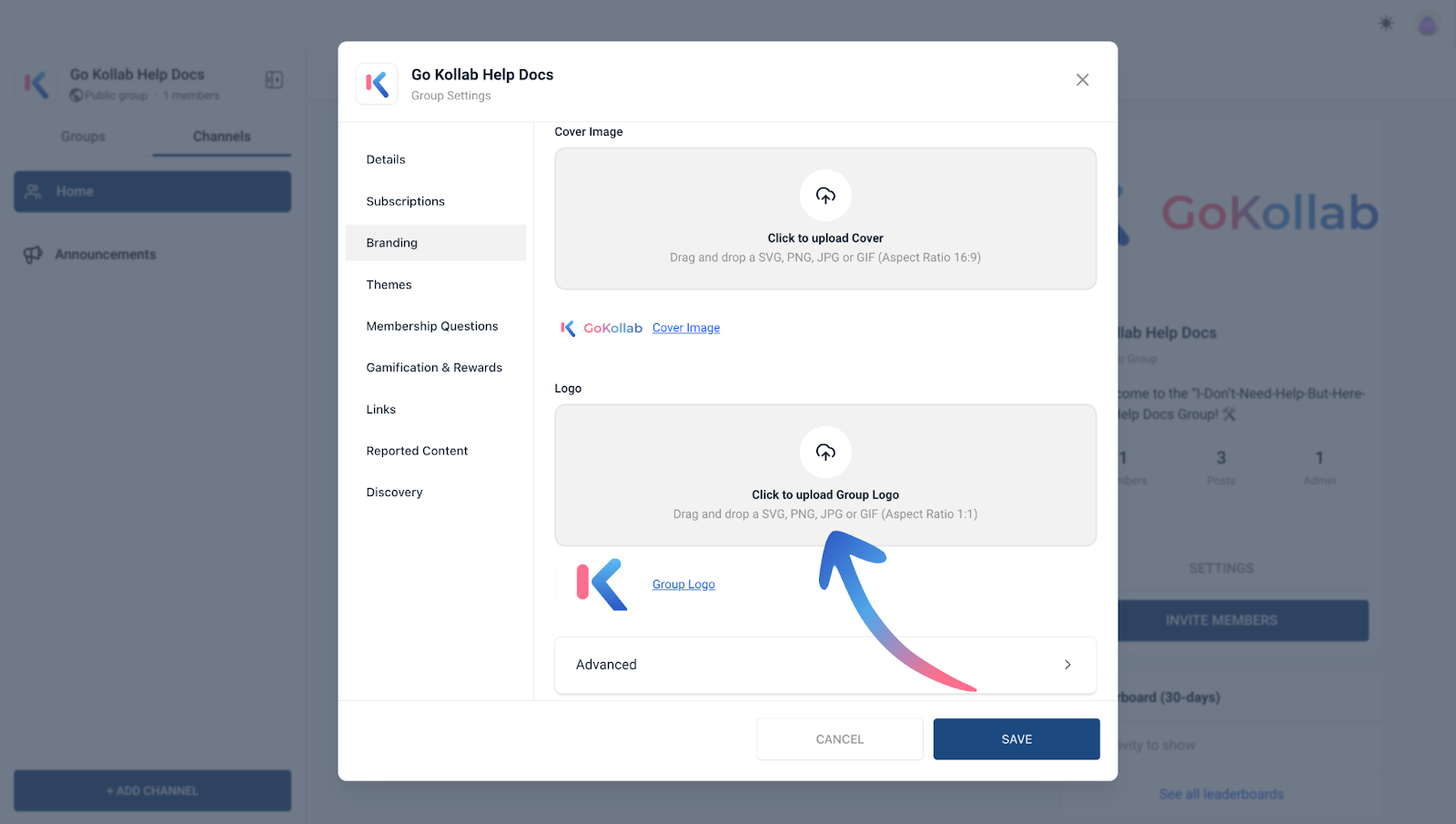Click the Home channel people icon
Image resolution: width=1456 pixels, height=824 pixels.
point(33,191)
